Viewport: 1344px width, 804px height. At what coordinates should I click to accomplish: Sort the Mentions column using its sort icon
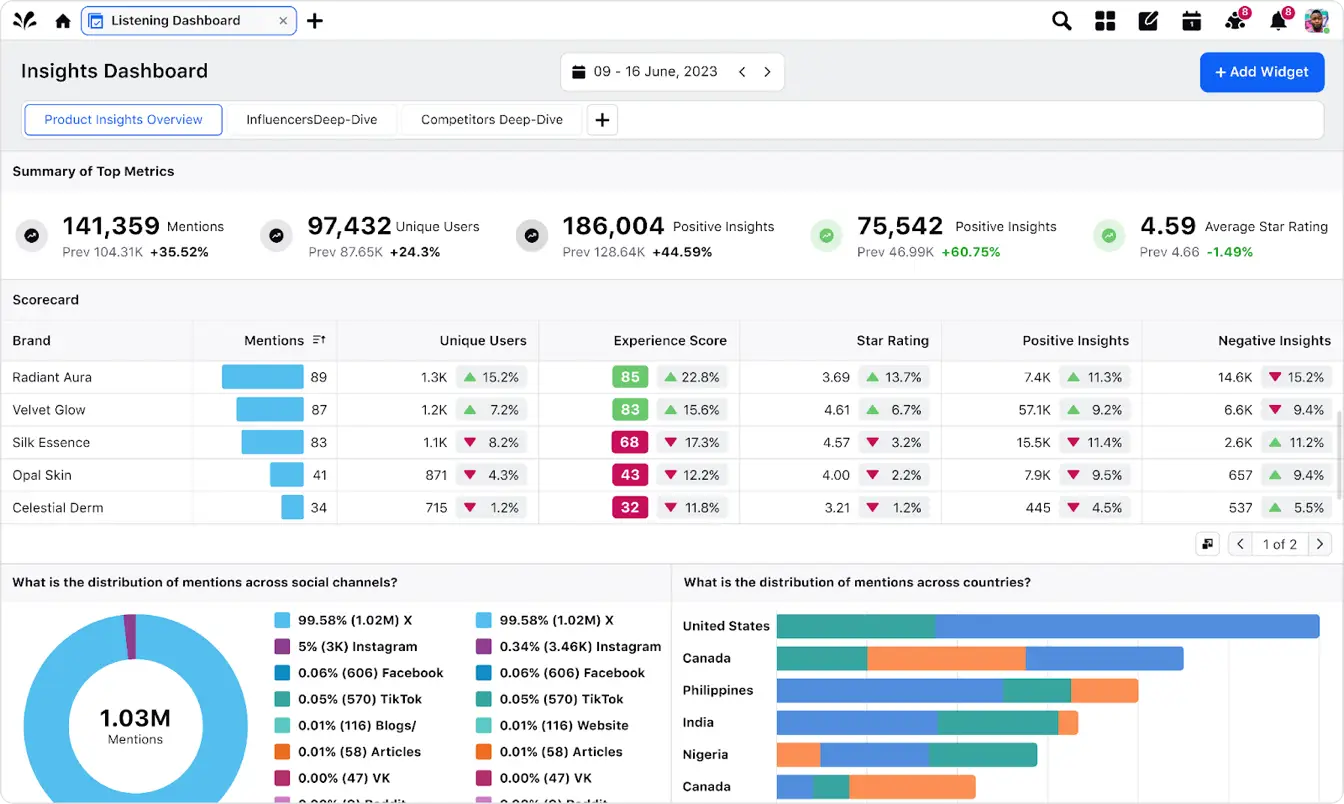[318, 340]
